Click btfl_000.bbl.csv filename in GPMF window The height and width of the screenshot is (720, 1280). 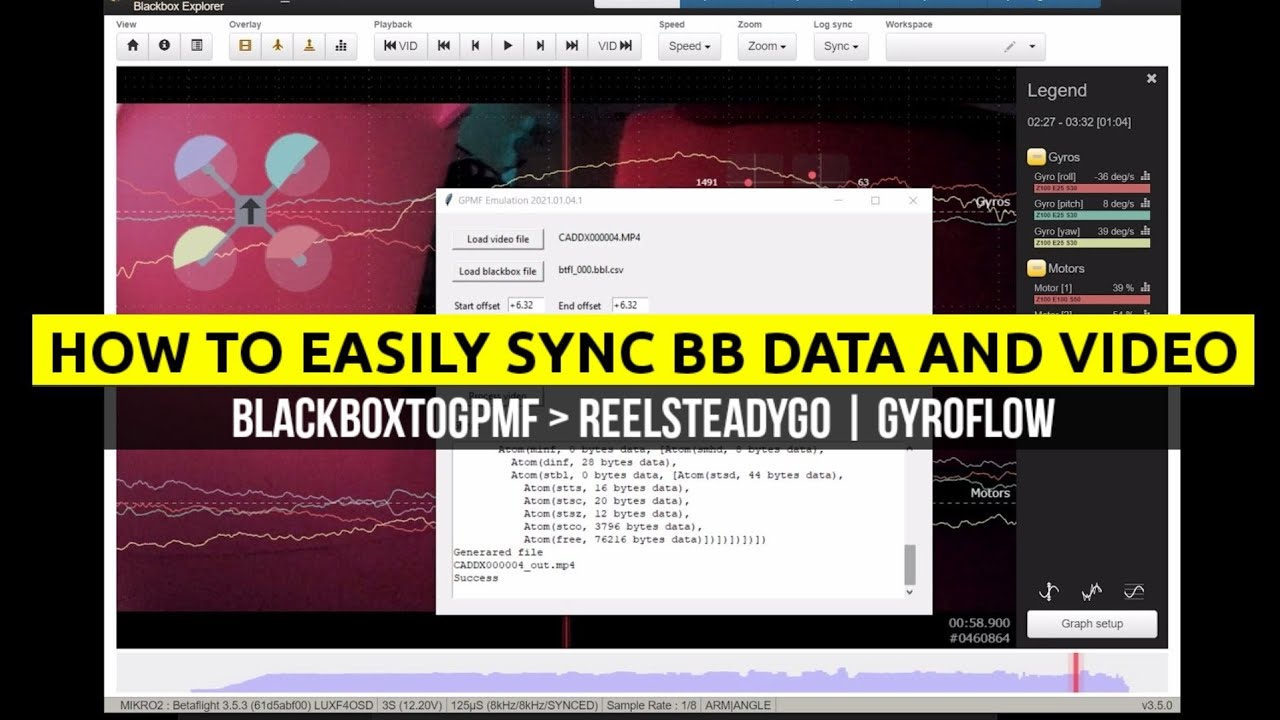591,270
